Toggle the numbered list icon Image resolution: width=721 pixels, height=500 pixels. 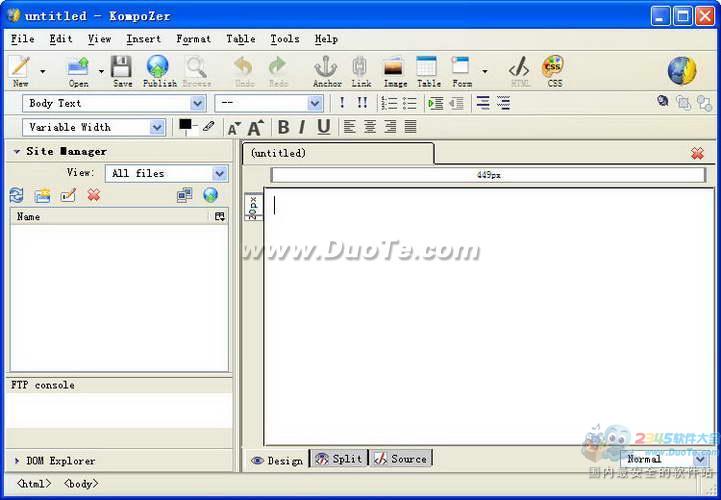point(389,103)
